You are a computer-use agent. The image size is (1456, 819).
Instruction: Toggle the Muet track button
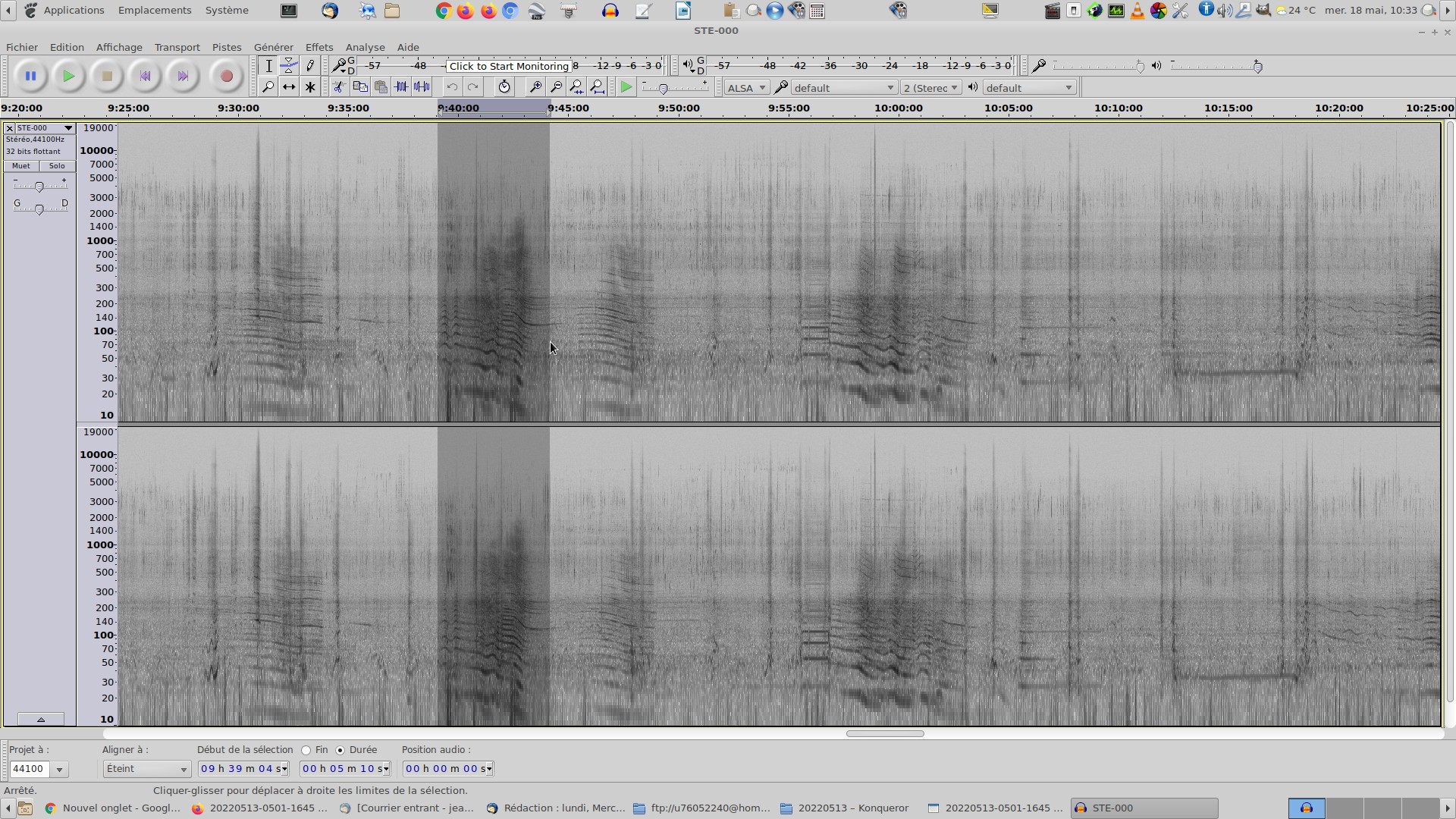[x=21, y=166]
